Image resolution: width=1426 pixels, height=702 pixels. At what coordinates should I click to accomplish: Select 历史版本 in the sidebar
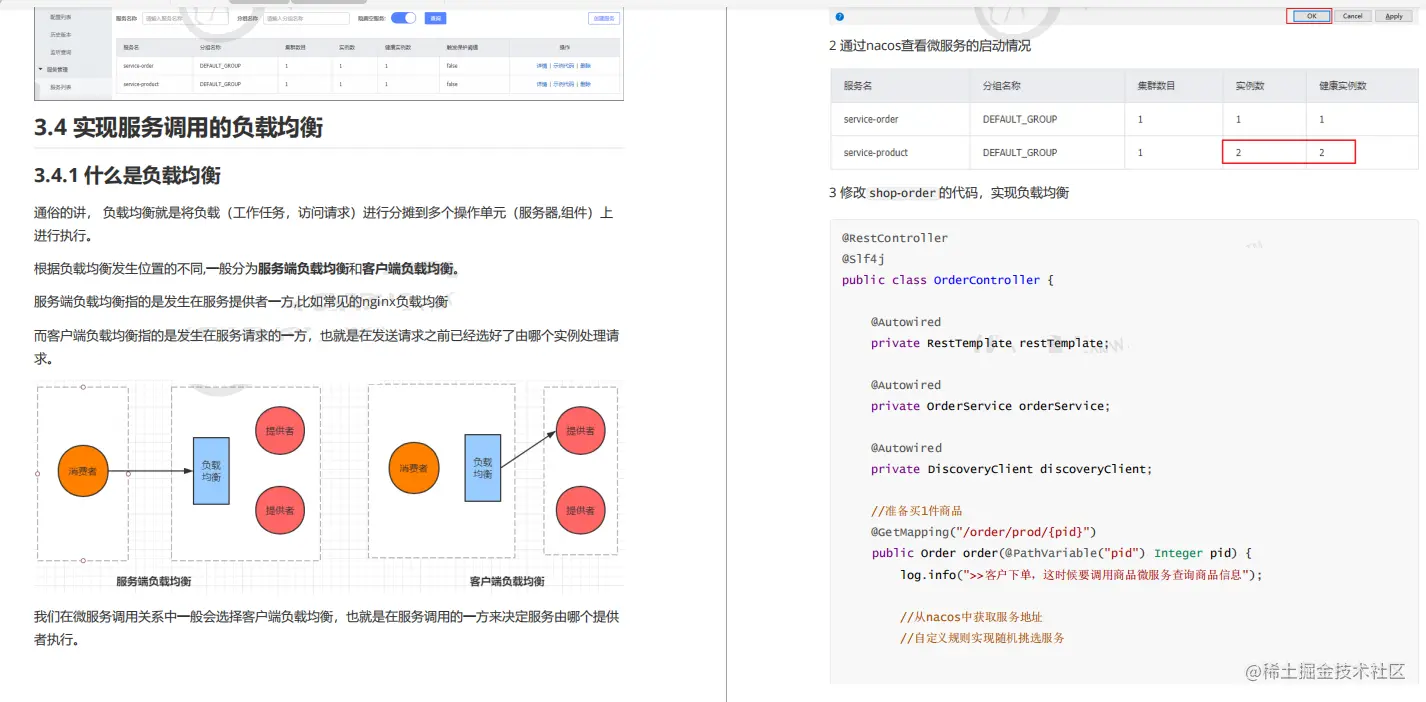60,34
